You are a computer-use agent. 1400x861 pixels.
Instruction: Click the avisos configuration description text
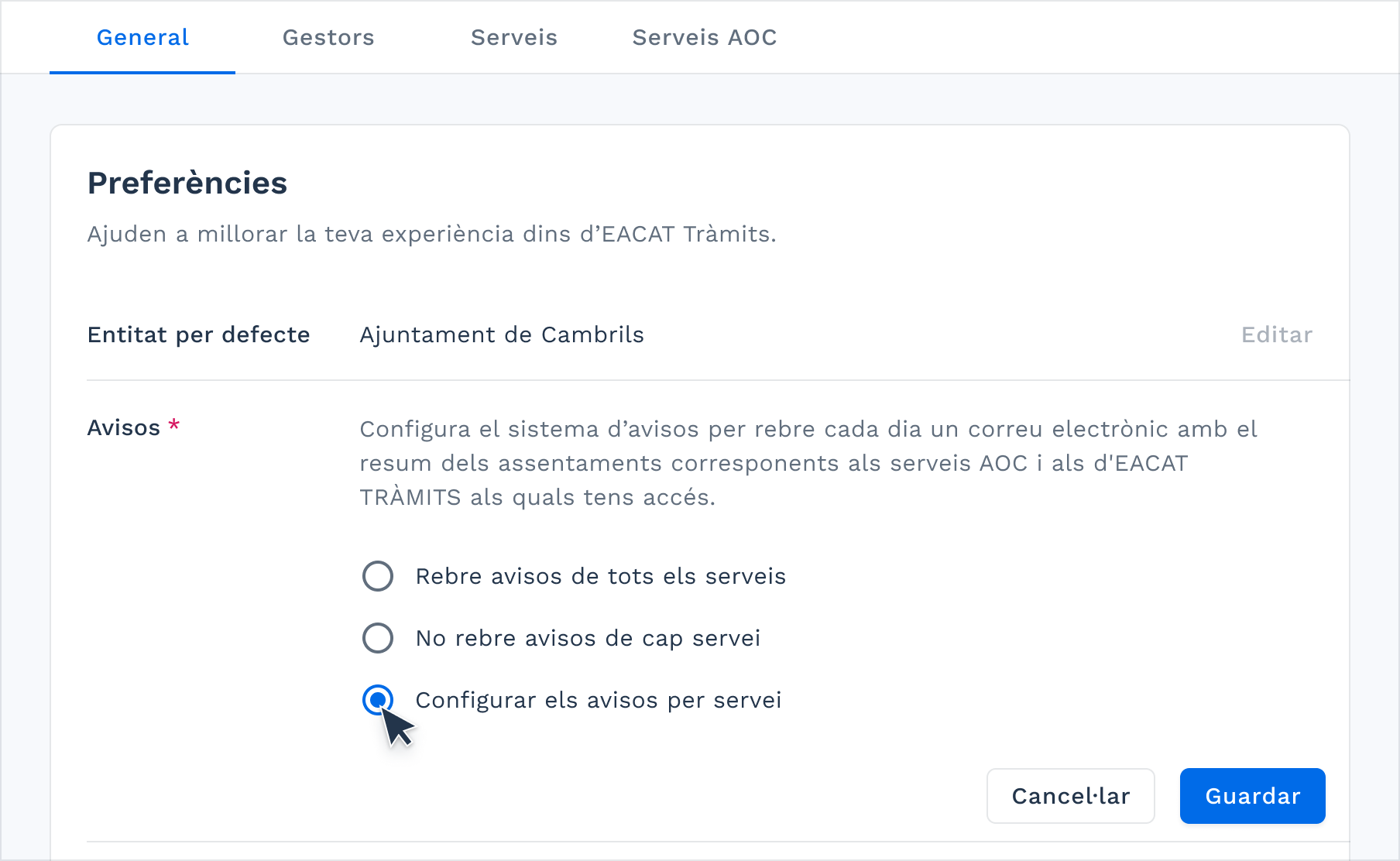[x=808, y=462]
